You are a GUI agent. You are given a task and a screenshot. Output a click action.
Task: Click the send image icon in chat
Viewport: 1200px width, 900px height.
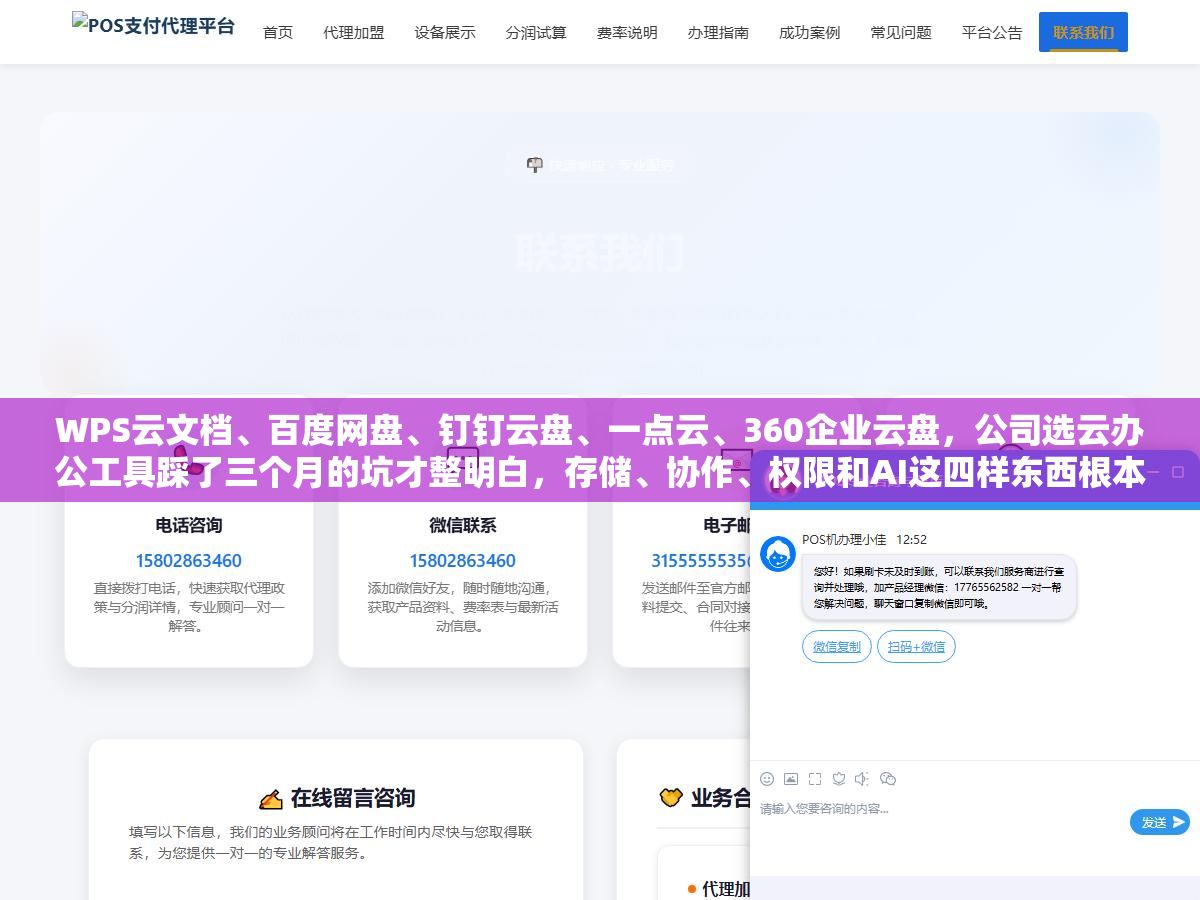pos(791,779)
